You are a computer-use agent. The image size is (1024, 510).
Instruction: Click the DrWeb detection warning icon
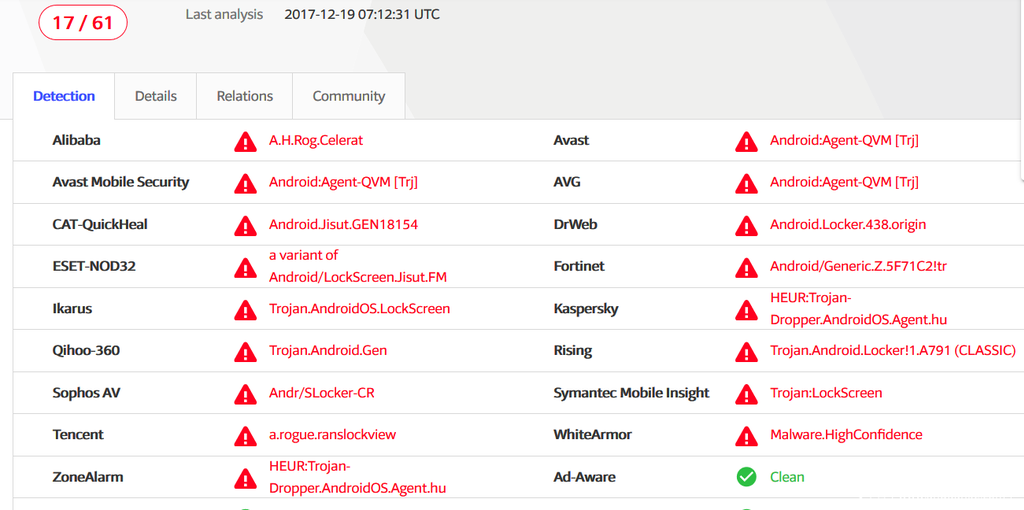(746, 226)
